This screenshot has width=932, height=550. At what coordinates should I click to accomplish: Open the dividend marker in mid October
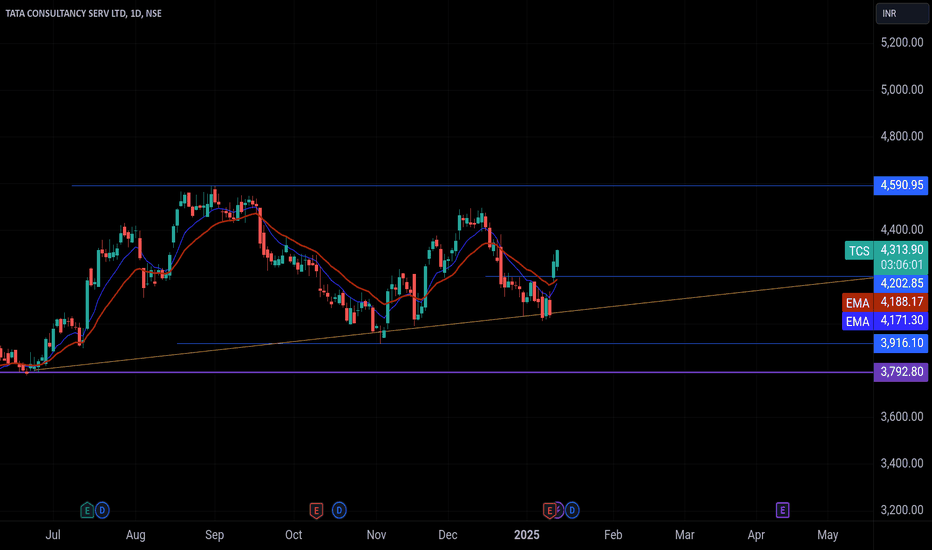339,510
